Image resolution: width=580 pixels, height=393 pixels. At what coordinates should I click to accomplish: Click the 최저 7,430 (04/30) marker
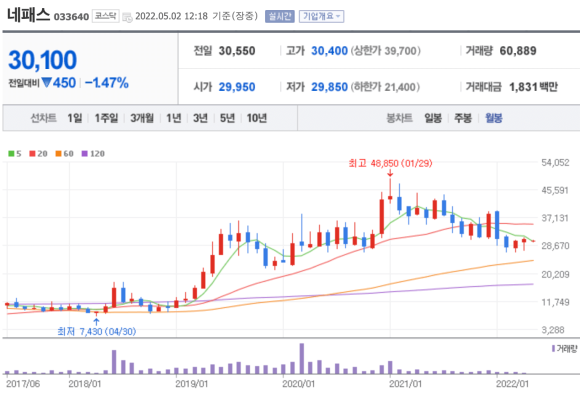click(97, 331)
